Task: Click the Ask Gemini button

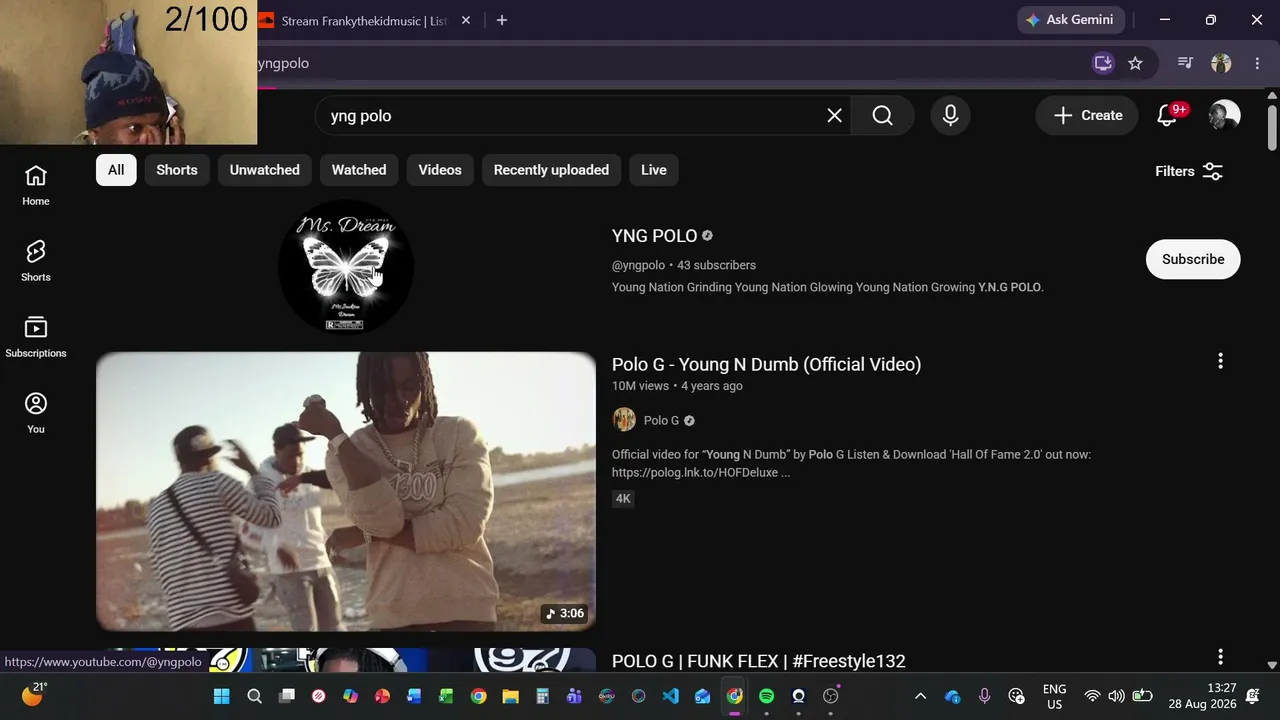Action: [1071, 20]
